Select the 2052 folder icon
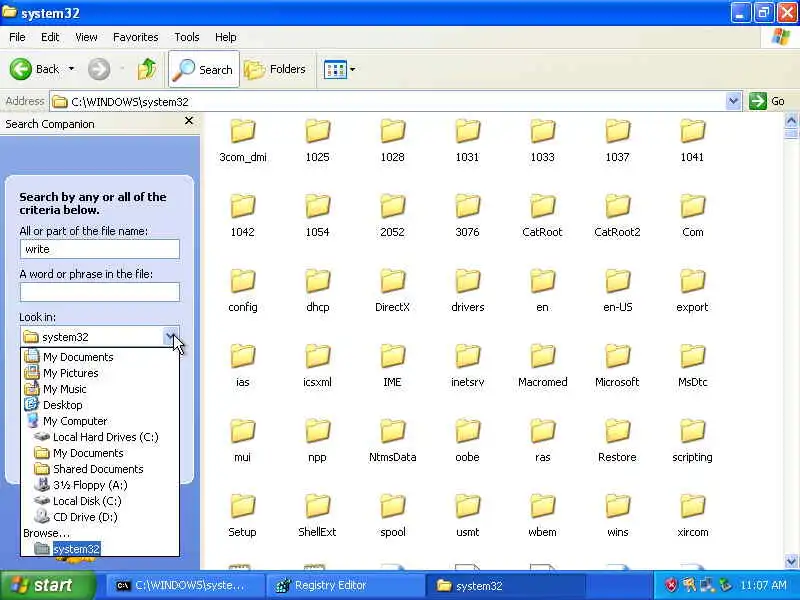The width and height of the screenshot is (800, 600). point(392,206)
